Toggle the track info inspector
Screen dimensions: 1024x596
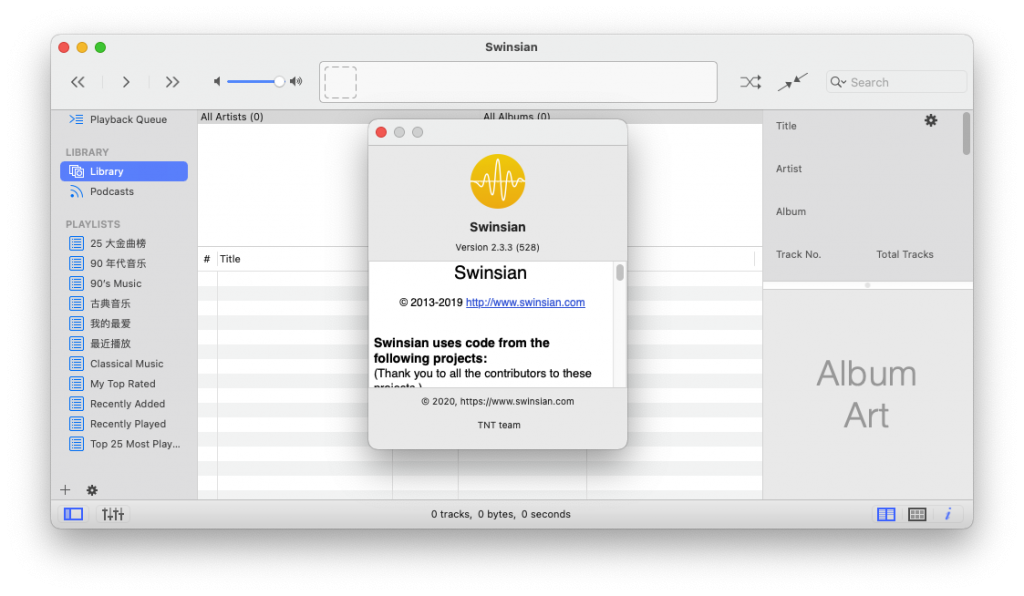click(948, 514)
